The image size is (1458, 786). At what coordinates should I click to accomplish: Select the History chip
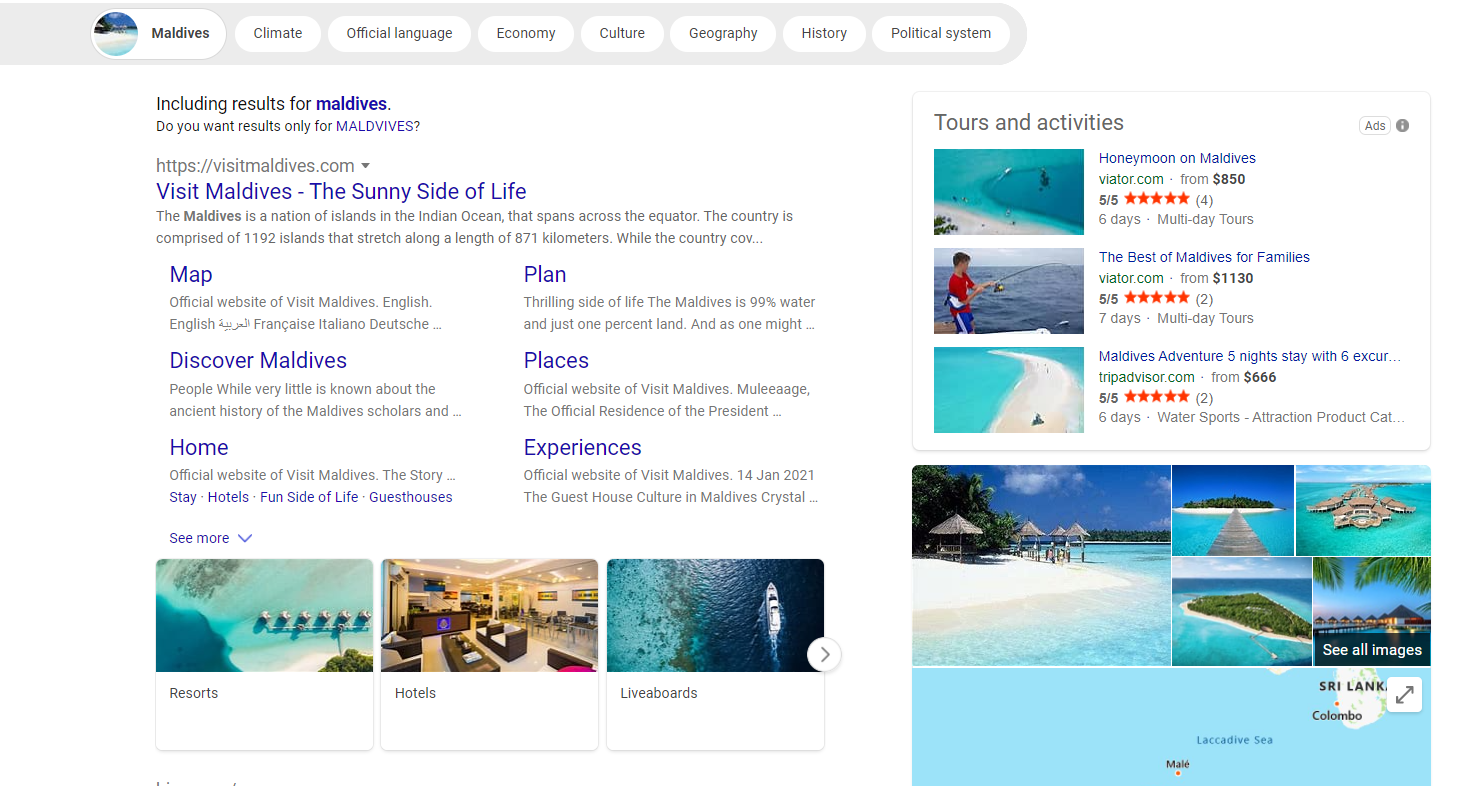824,33
